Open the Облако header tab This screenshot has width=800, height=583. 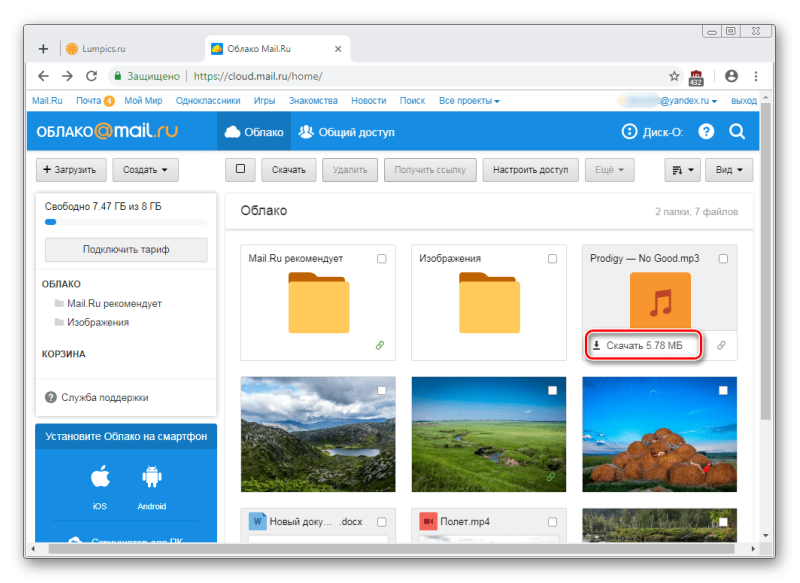tap(254, 132)
